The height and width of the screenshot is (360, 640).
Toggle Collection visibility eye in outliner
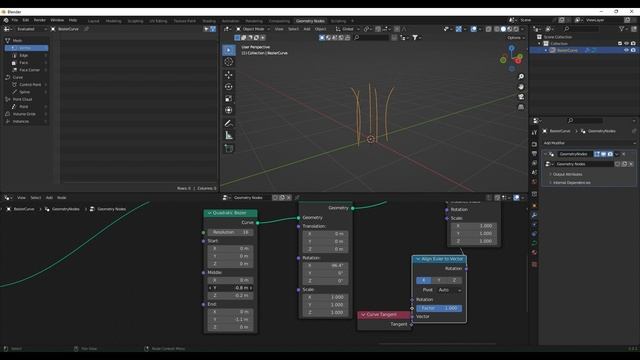click(626, 43)
